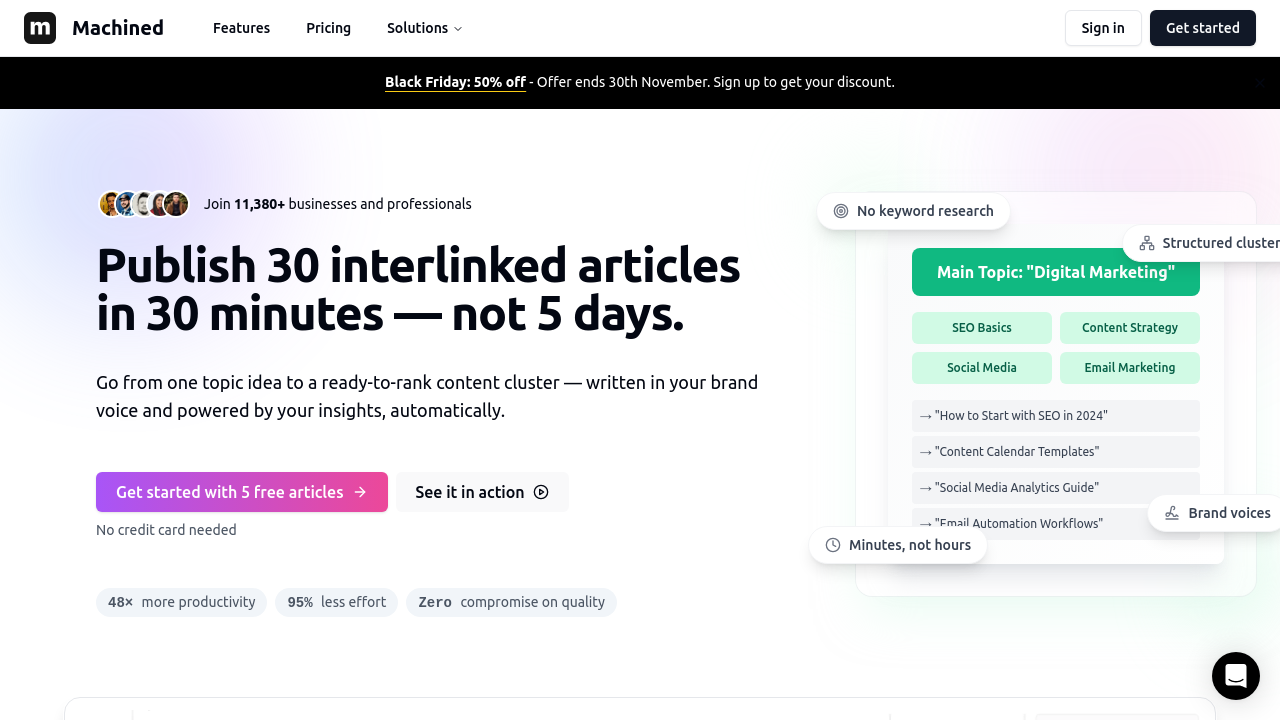Expand the Solutions dropdown menu
This screenshot has height=720, width=1280.
[x=424, y=28]
